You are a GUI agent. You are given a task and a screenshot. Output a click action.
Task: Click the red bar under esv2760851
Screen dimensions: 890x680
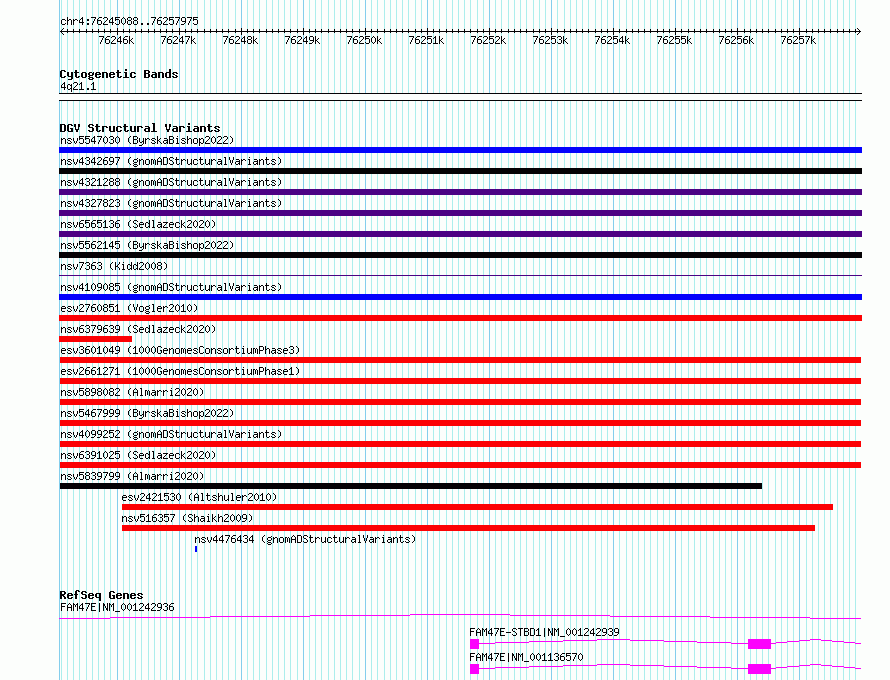(x=460, y=318)
